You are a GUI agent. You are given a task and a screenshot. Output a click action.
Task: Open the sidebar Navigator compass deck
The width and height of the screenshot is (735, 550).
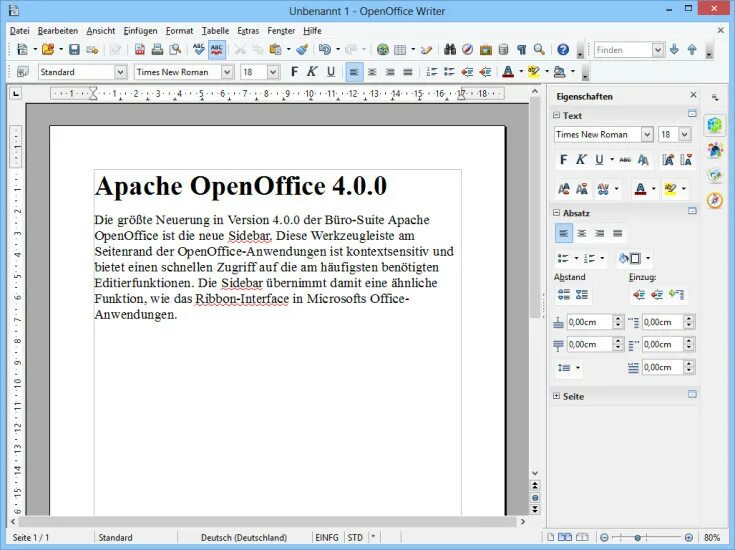coord(714,200)
